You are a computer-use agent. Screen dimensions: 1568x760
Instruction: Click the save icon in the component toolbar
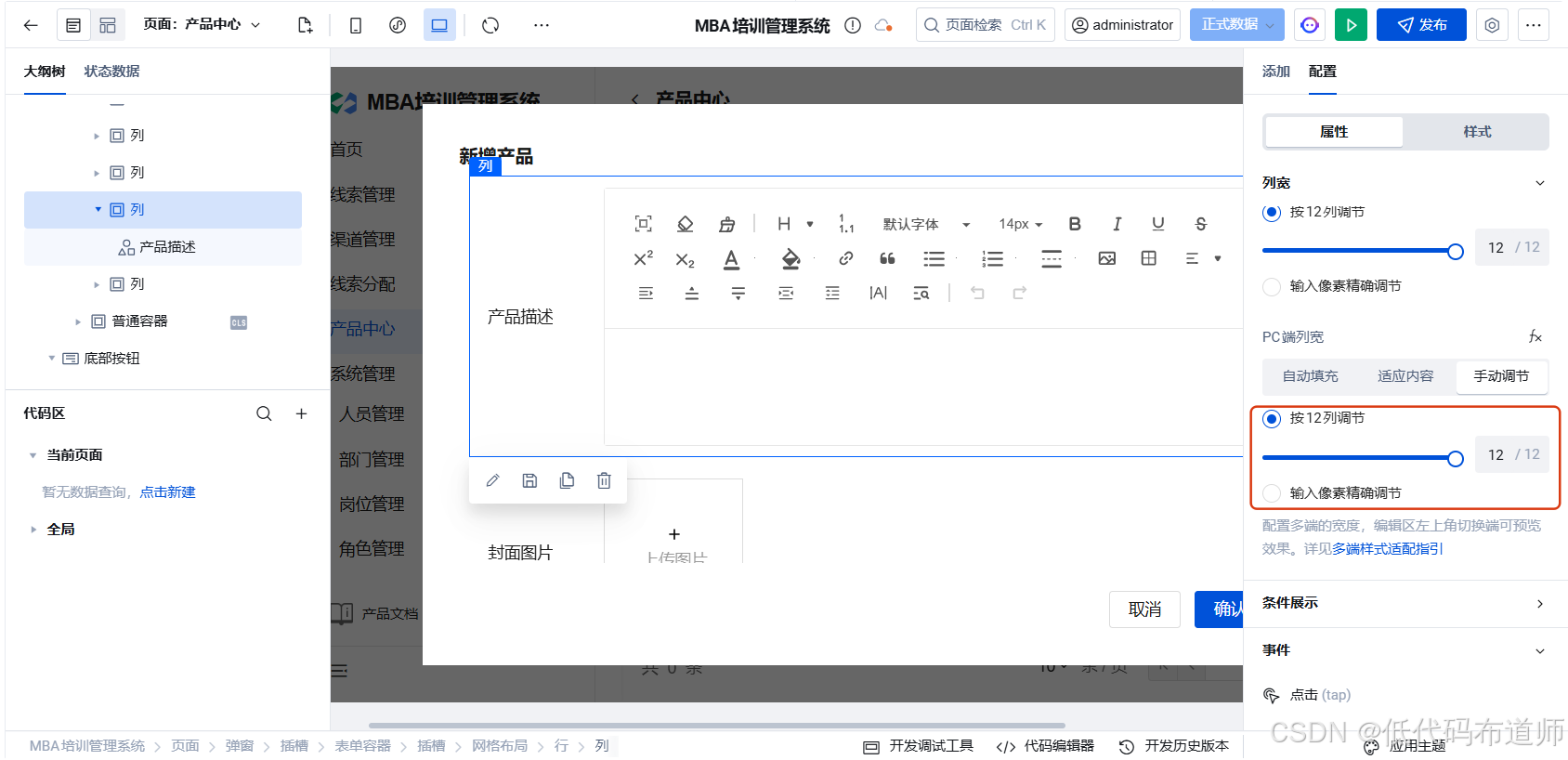pyautogui.click(x=529, y=480)
